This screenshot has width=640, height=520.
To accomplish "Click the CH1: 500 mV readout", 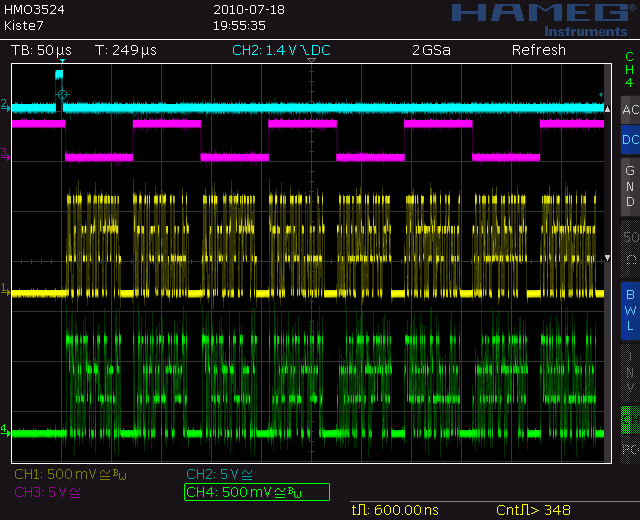I will click(70, 474).
